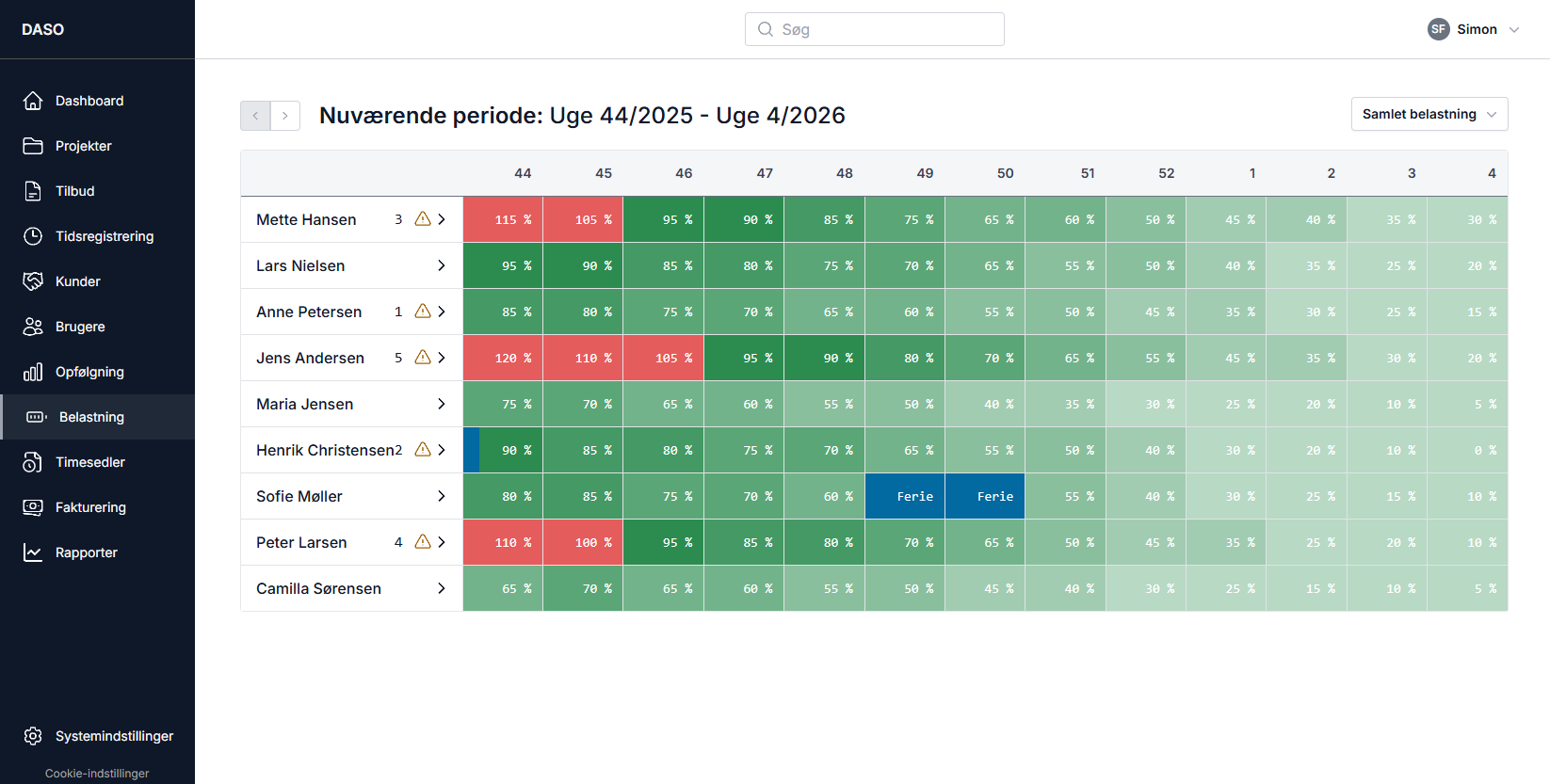Viewport: 1550px width, 784px height.
Task: Expand the Camilla Sørensen row
Action: pyautogui.click(x=441, y=588)
